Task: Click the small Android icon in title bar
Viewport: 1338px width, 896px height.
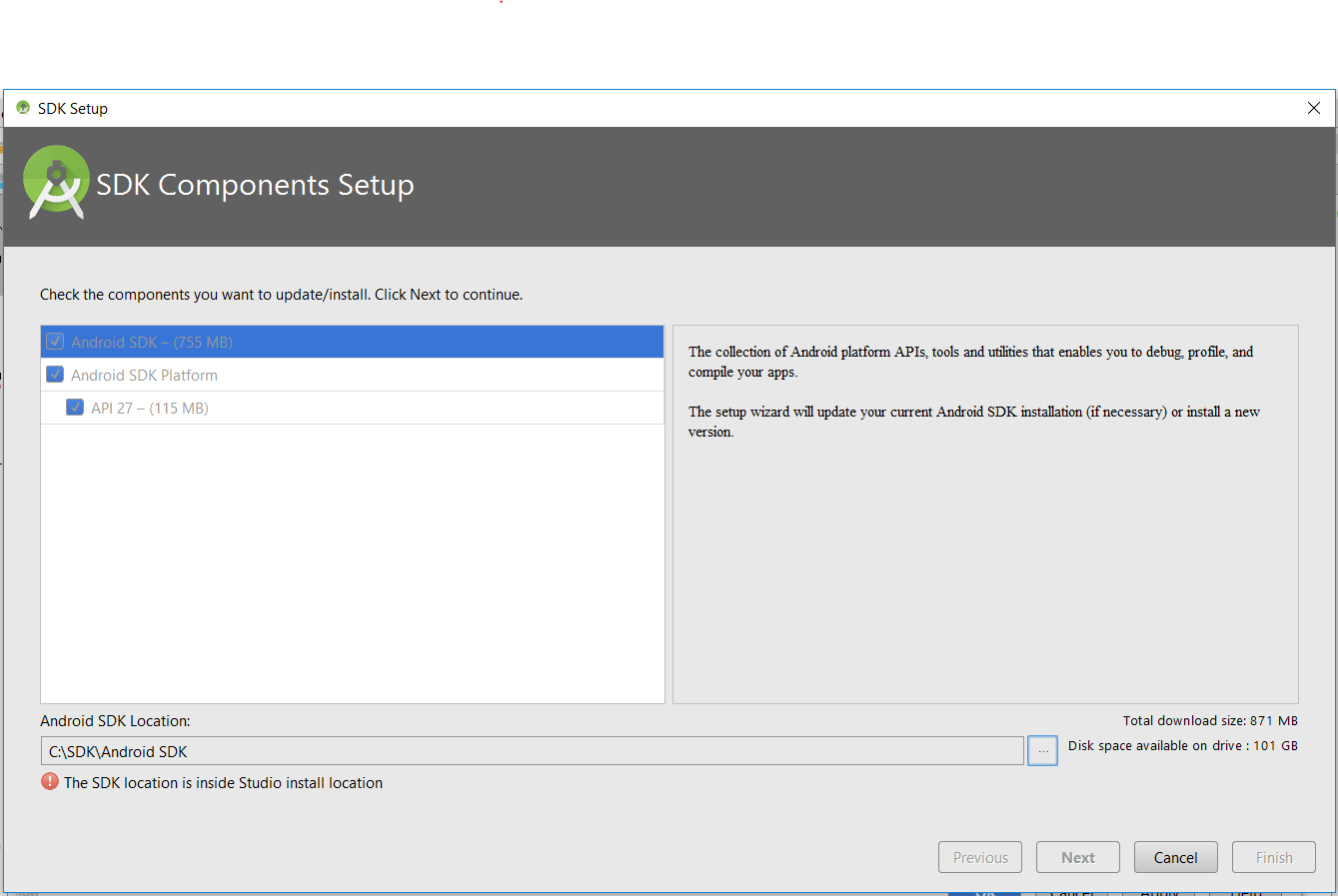Action: click(x=23, y=108)
